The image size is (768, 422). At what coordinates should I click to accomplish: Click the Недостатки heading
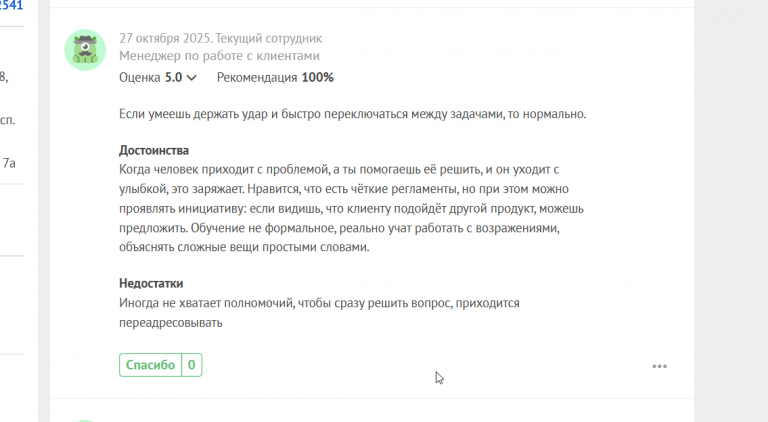151,284
